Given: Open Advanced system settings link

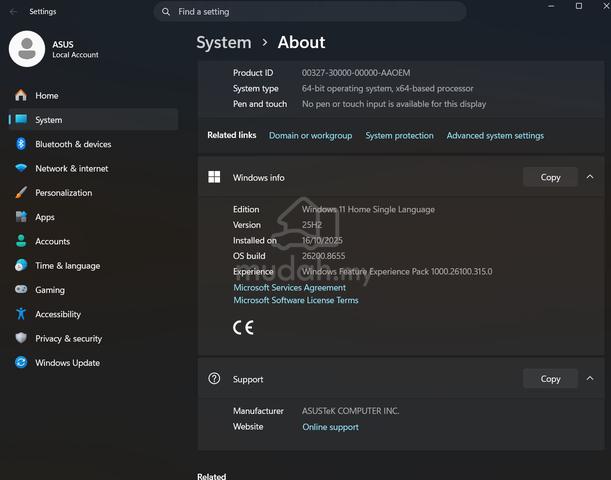Looking at the screenshot, I should coord(495,136).
